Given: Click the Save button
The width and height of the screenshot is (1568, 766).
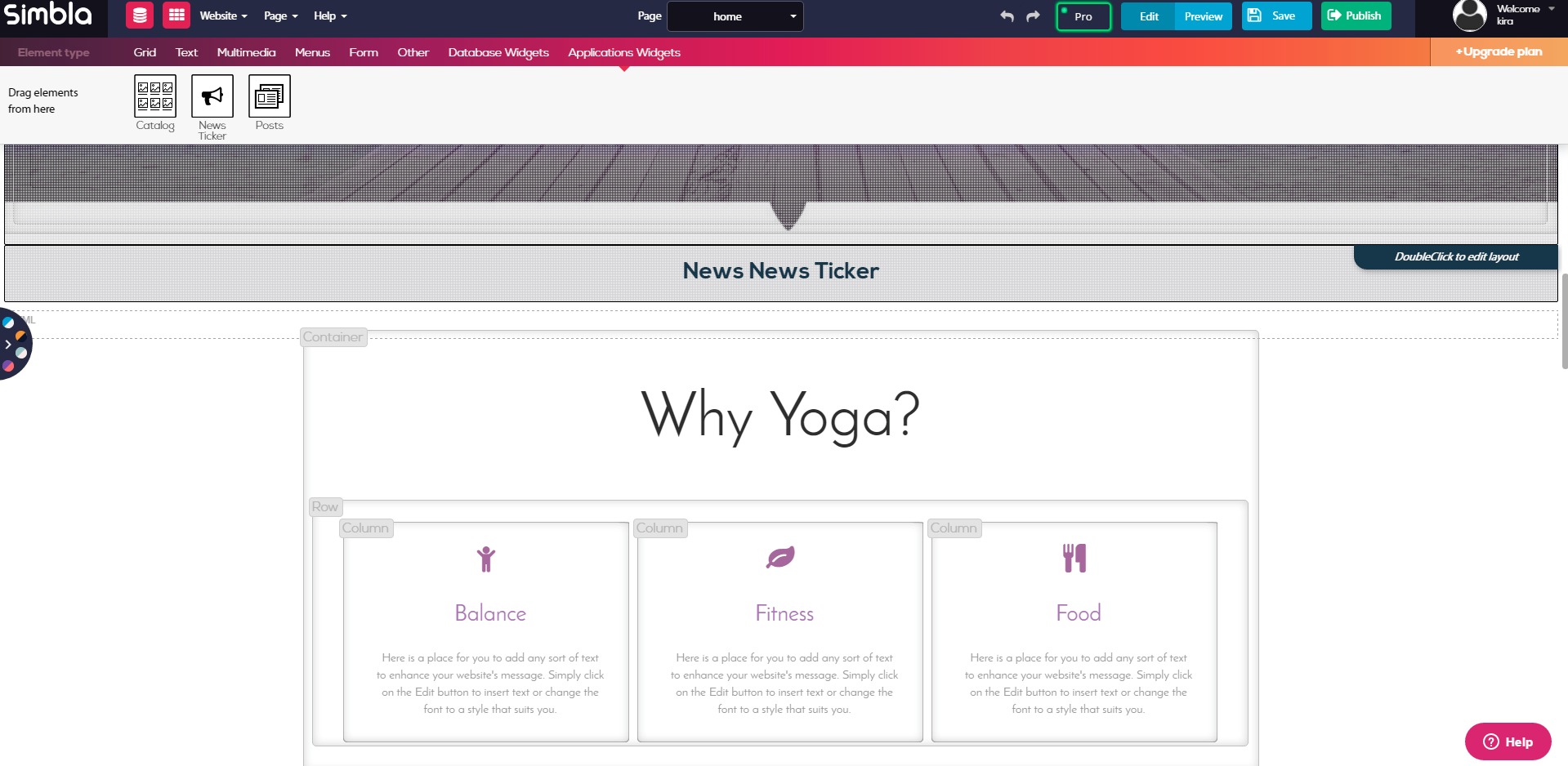Looking at the screenshot, I should pos(1276,16).
